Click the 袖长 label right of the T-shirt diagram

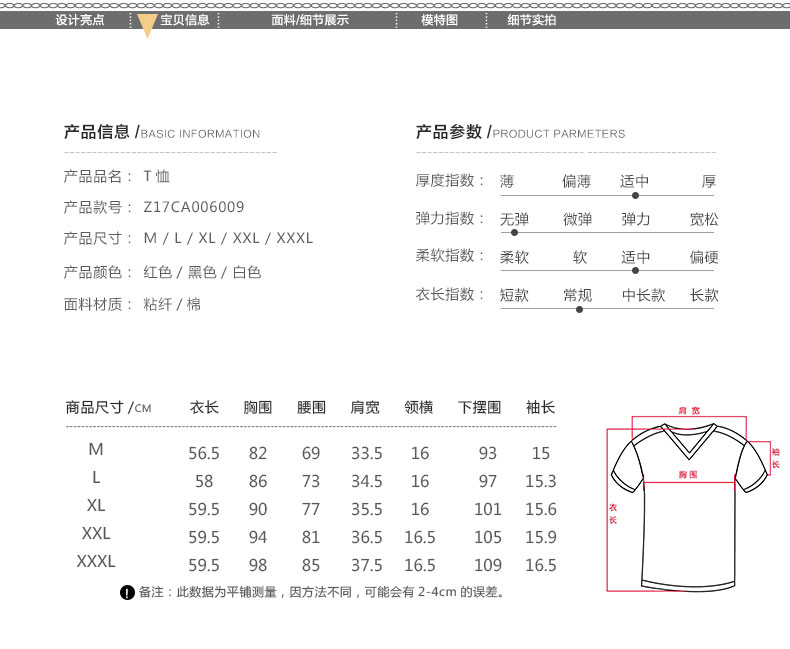pyautogui.click(x=776, y=457)
